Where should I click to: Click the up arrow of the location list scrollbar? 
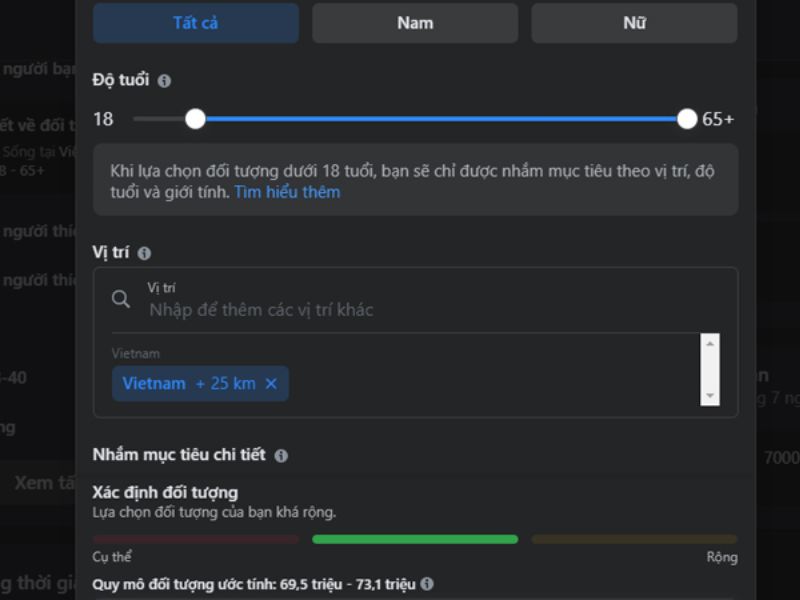710,343
